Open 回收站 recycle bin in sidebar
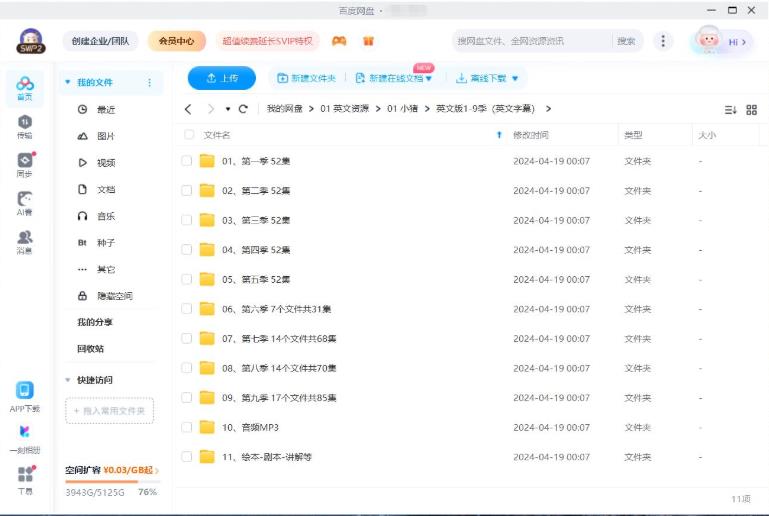This screenshot has width=769, height=516. 90,349
